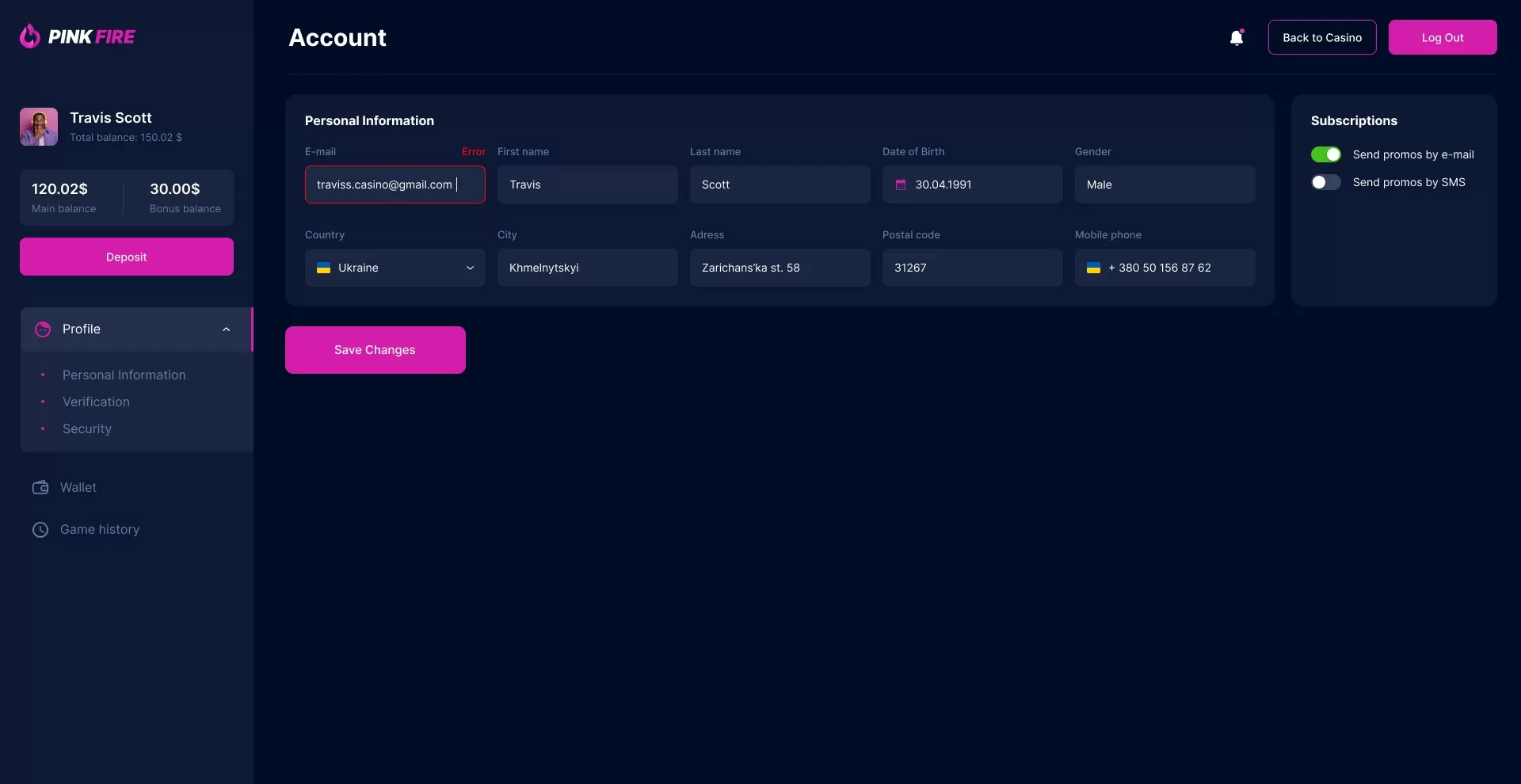Viewport: 1521px width, 784px height.
Task: Focus the Postal code field
Action: [973, 268]
